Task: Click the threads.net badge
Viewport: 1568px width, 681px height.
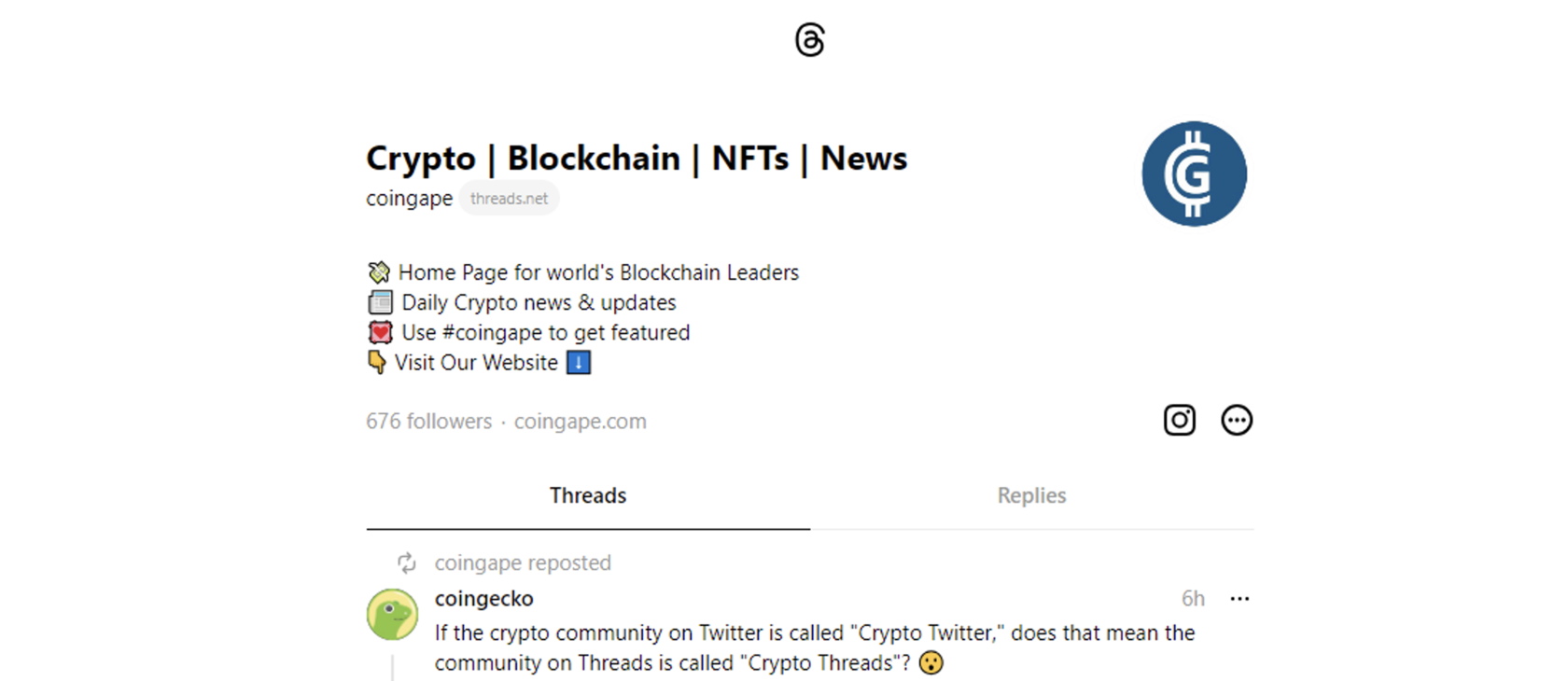Action: [509, 198]
